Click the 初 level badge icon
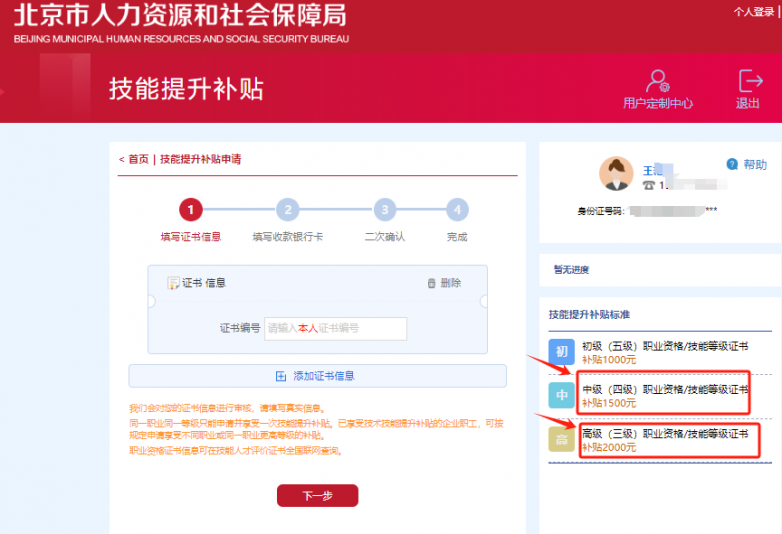 tap(561, 352)
